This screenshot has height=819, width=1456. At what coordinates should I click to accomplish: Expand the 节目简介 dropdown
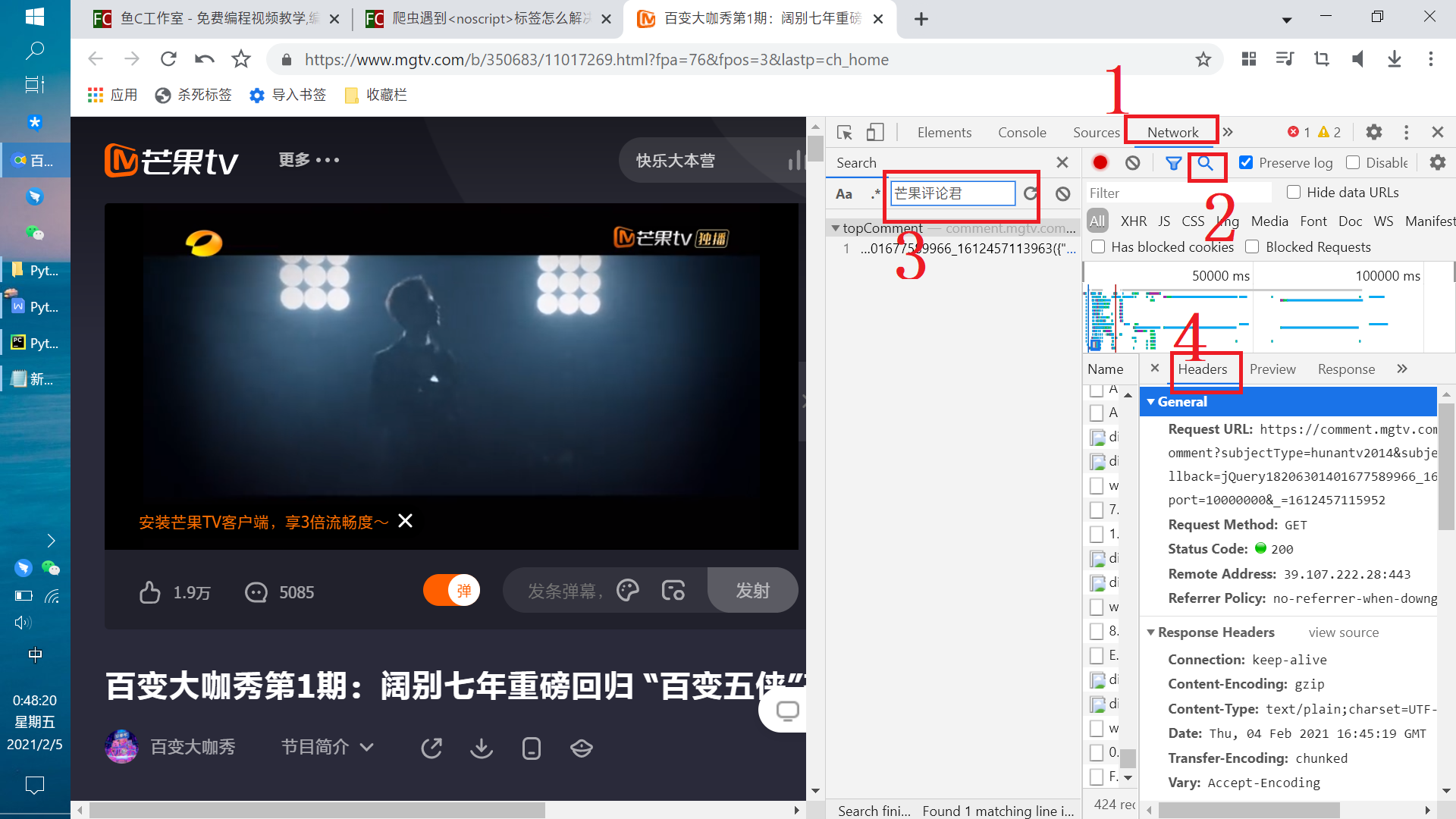(x=327, y=748)
